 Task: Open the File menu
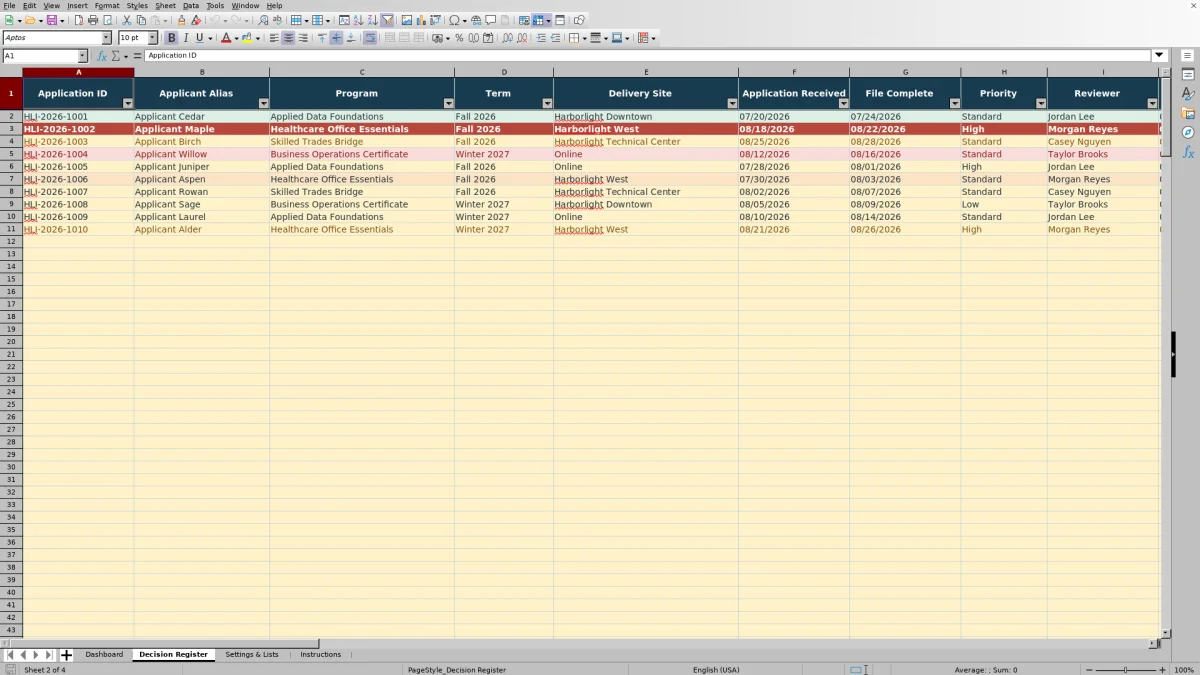pyautogui.click(x=9, y=6)
